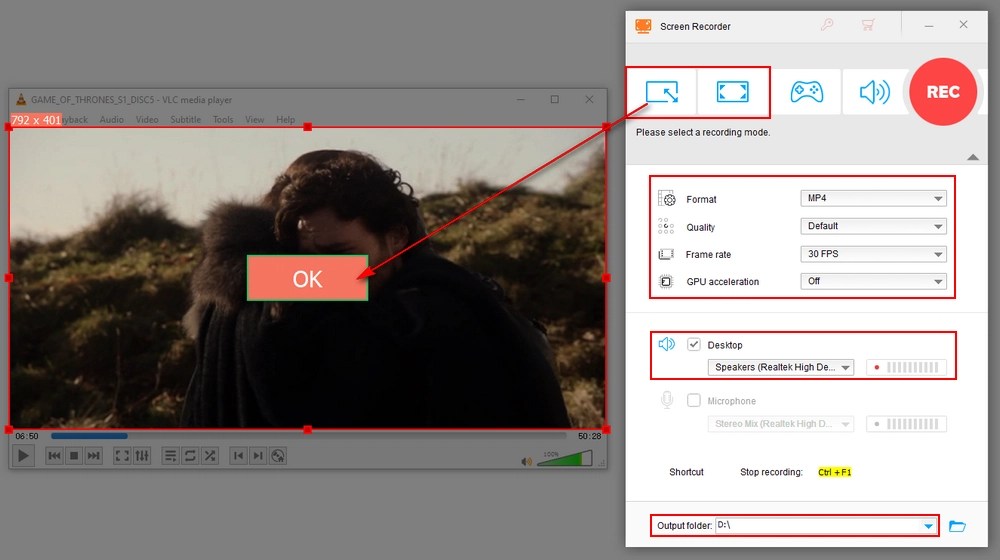The image size is (1000, 560).
Task: Confirm the selected region with OK
Action: click(x=307, y=278)
